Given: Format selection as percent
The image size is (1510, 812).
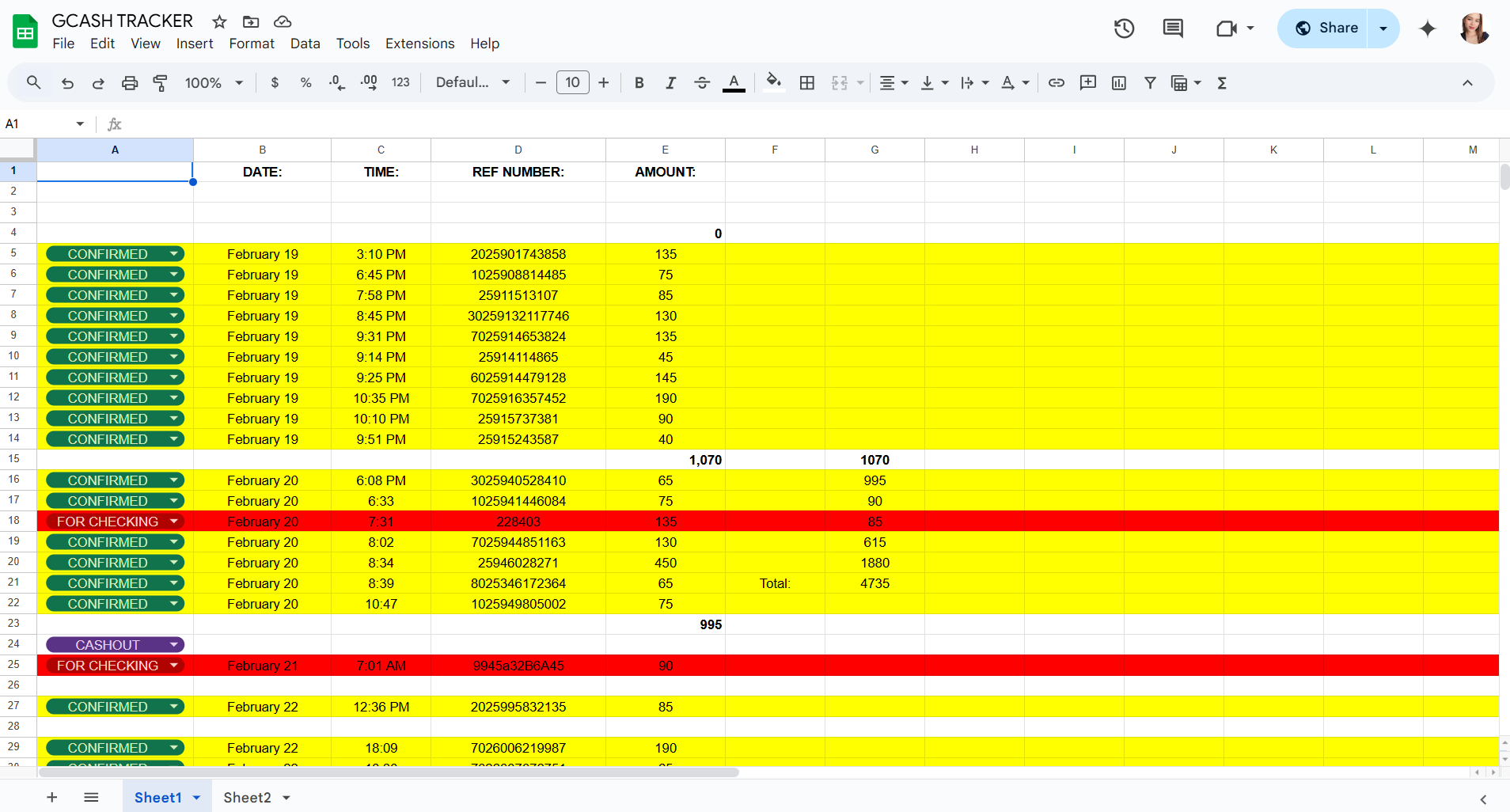Looking at the screenshot, I should [305, 82].
